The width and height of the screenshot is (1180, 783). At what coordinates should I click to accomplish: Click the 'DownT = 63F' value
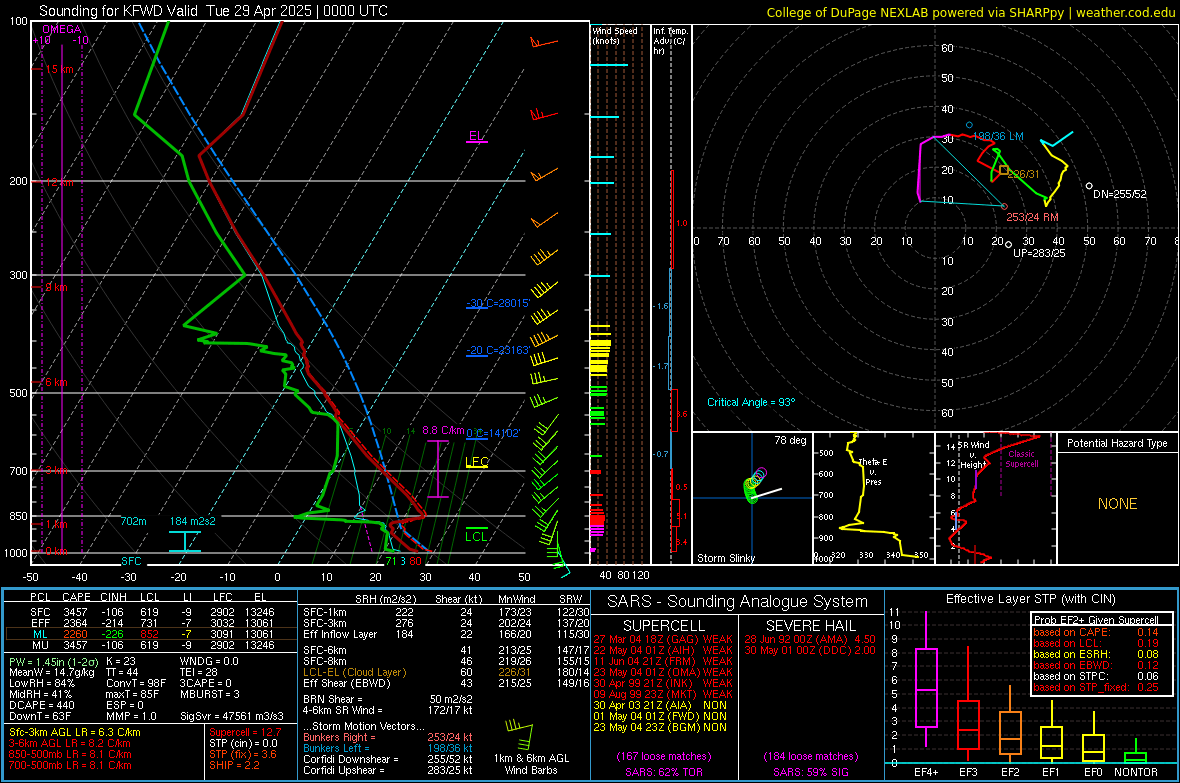point(40,716)
